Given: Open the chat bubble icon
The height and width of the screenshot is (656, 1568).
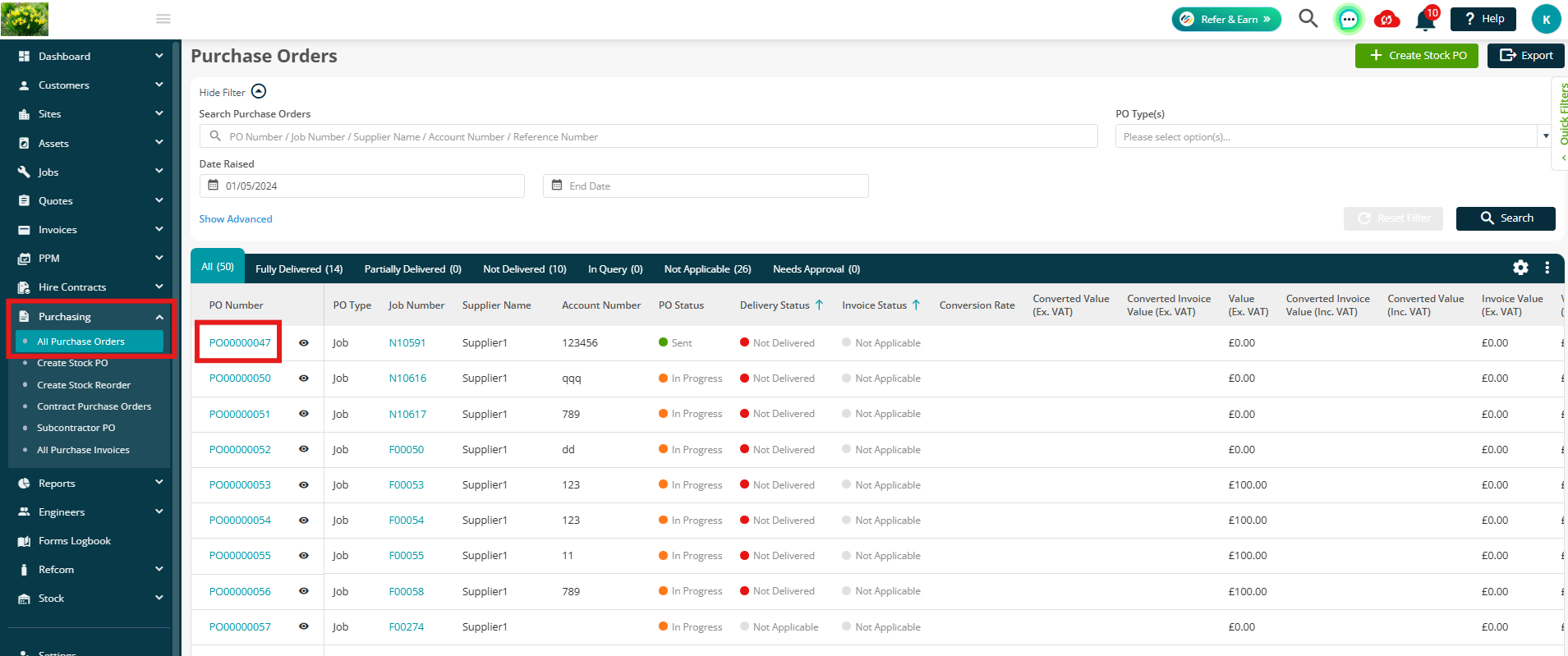Looking at the screenshot, I should coord(1349,19).
